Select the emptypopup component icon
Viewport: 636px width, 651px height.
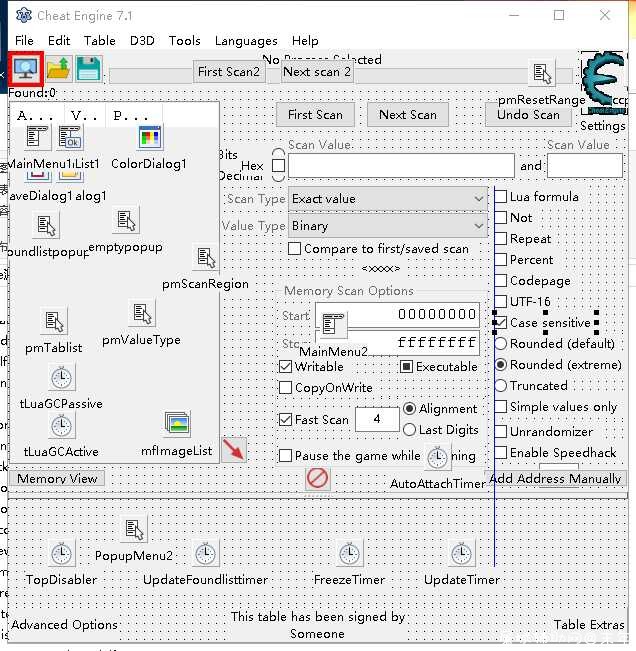(126, 220)
